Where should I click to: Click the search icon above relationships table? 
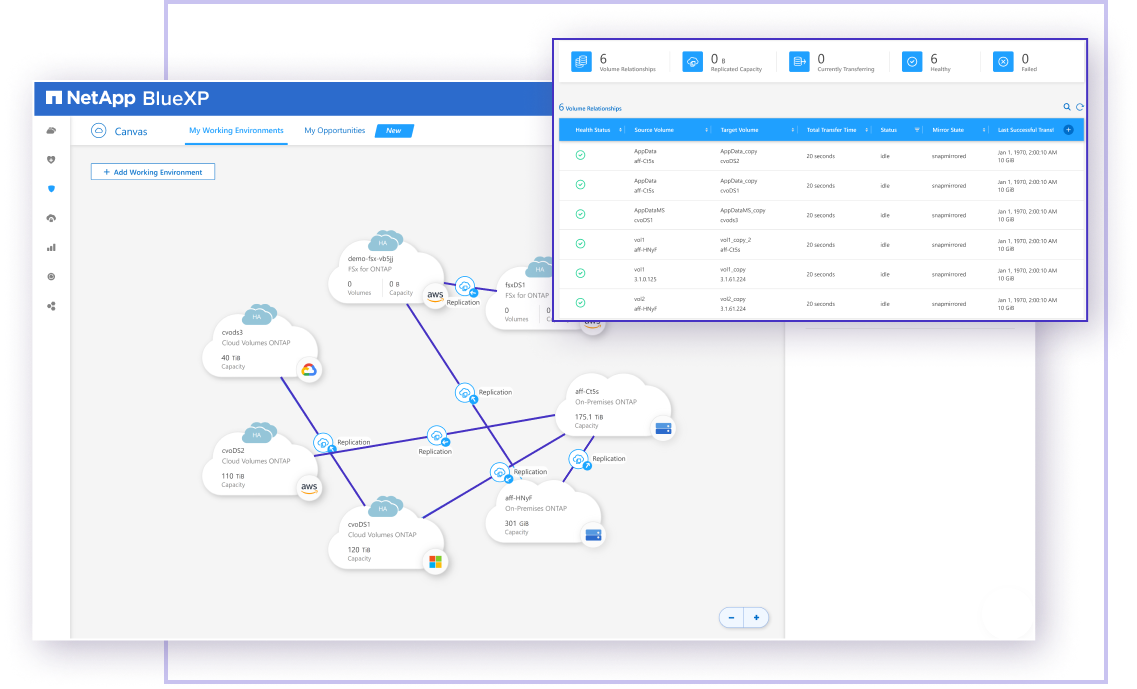pyautogui.click(x=1067, y=107)
